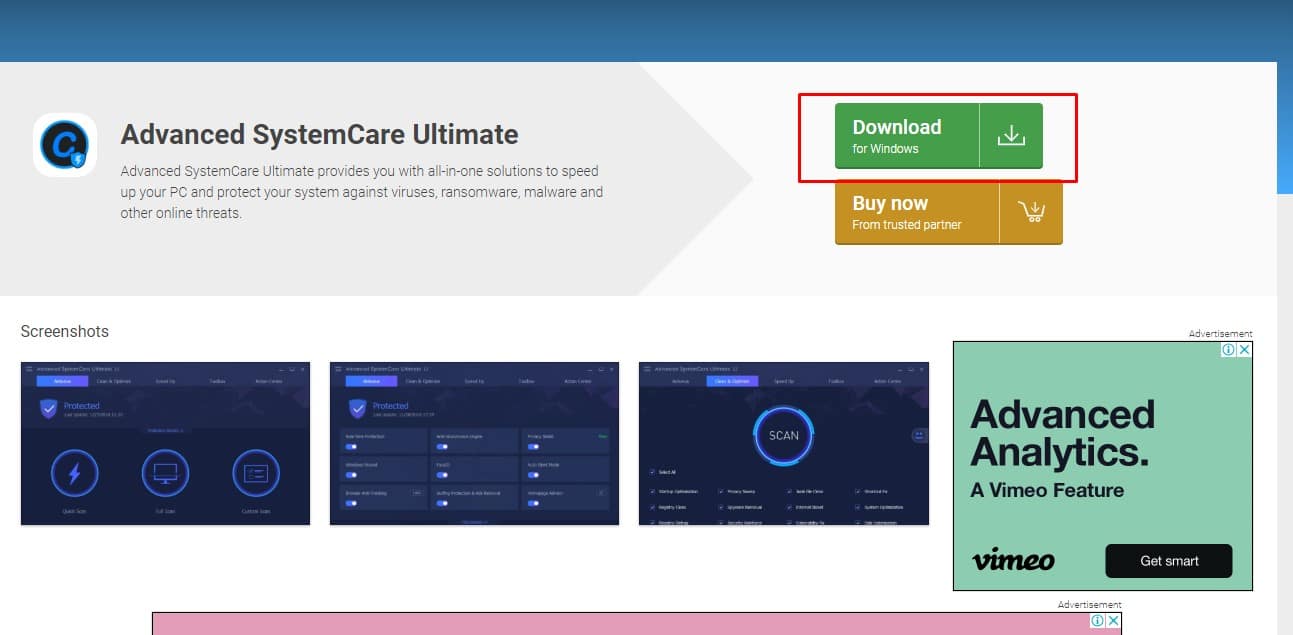The width and height of the screenshot is (1293, 635).
Task: Click the Advanced Analytics headline in the ad
Action: coord(1062,433)
